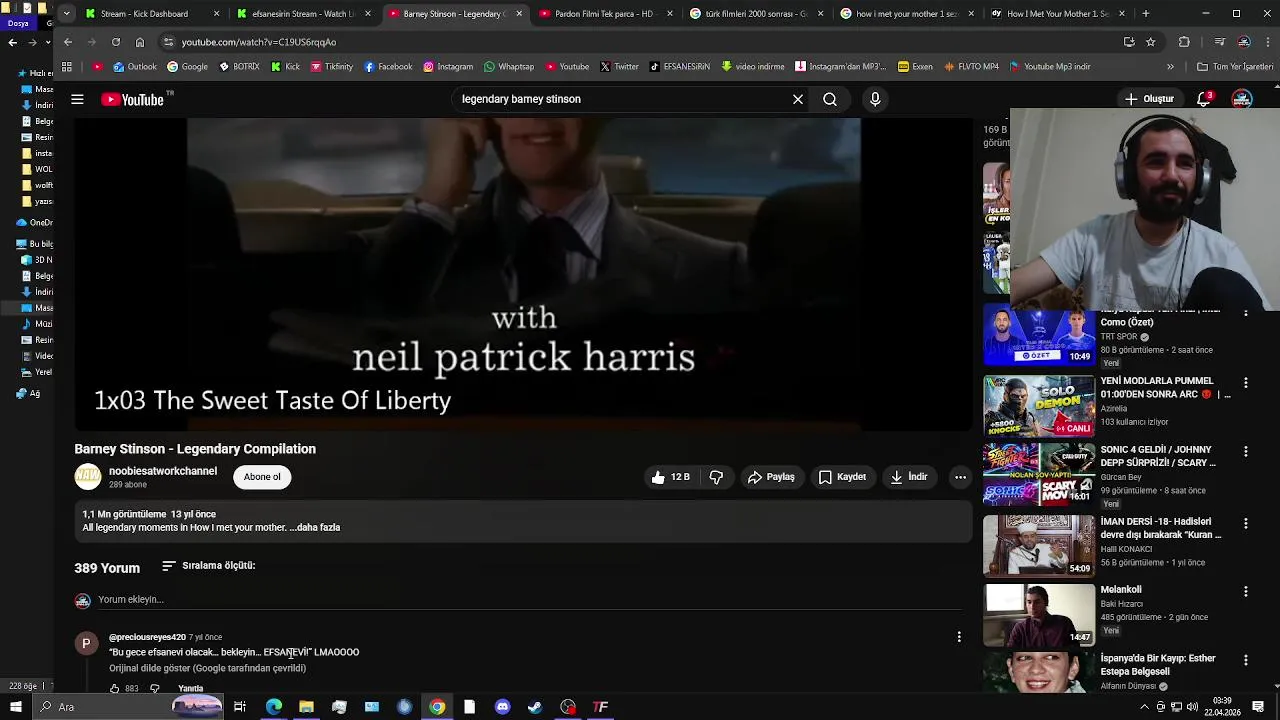Open options for the preciousreyes420 comment

pyautogui.click(x=959, y=637)
